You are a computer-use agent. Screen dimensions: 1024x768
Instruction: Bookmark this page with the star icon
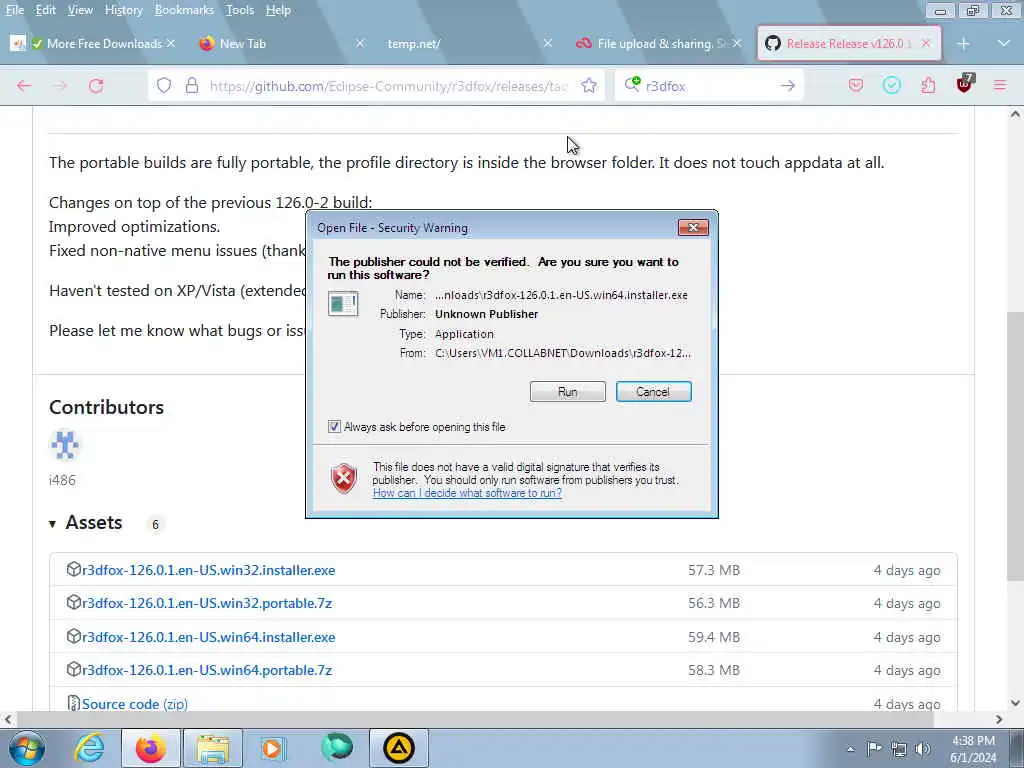point(589,86)
